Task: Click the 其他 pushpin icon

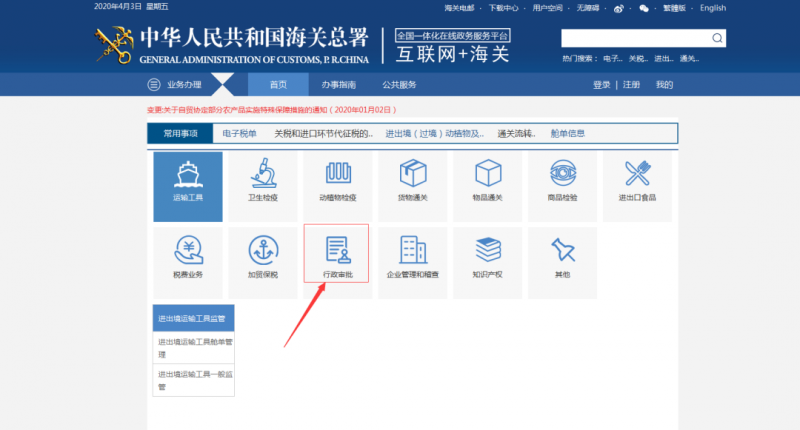Action: pos(562,250)
